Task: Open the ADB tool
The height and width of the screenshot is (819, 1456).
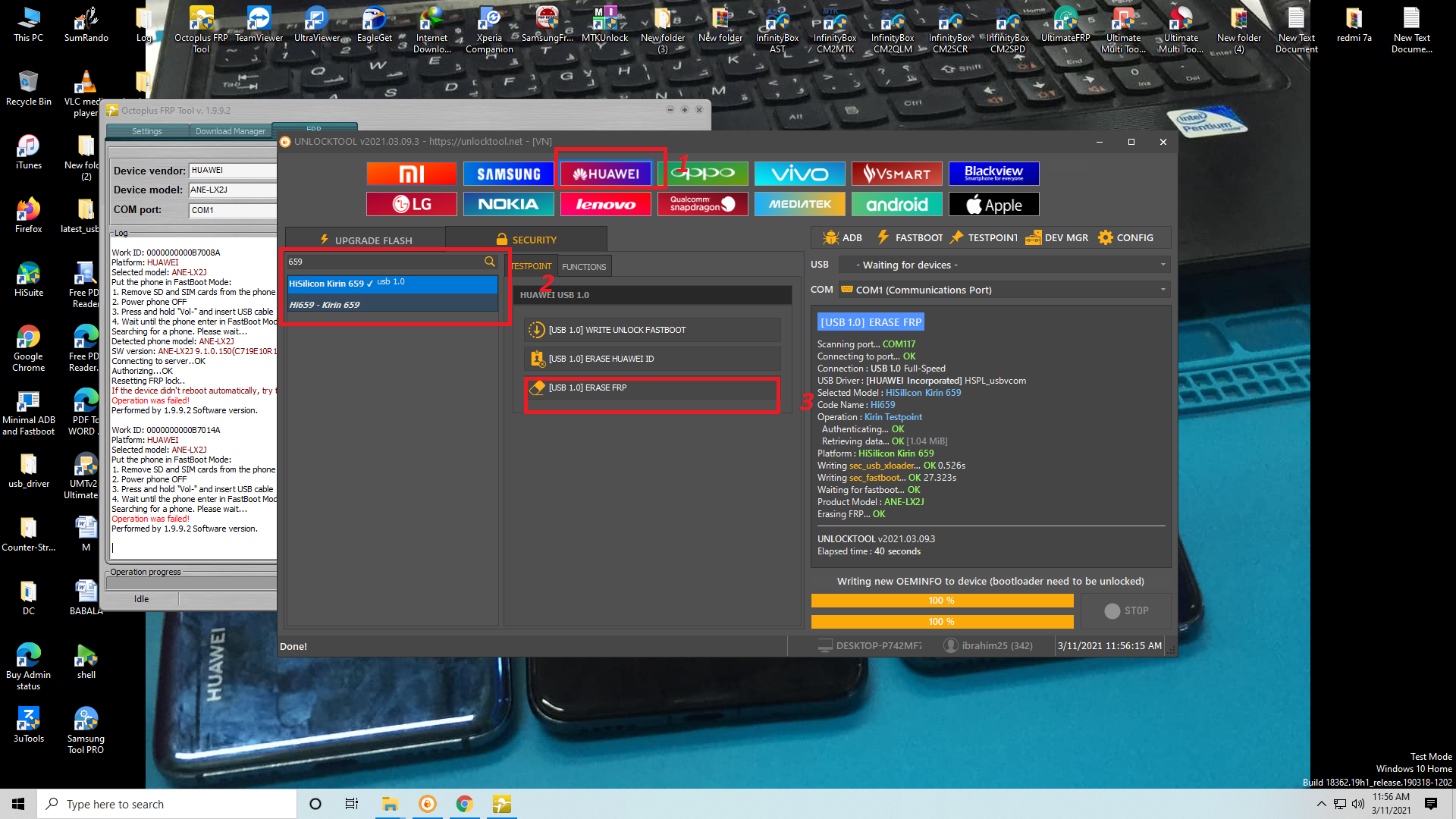Action: [843, 237]
